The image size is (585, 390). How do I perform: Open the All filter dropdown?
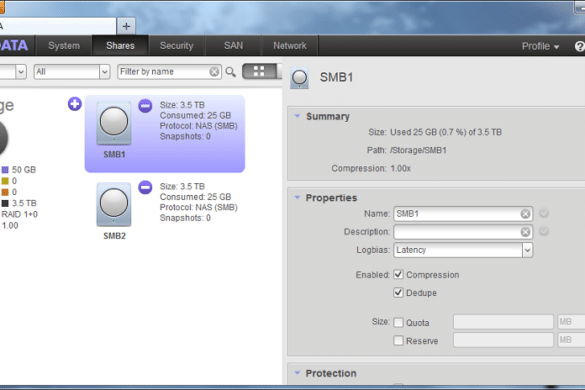(72, 72)
